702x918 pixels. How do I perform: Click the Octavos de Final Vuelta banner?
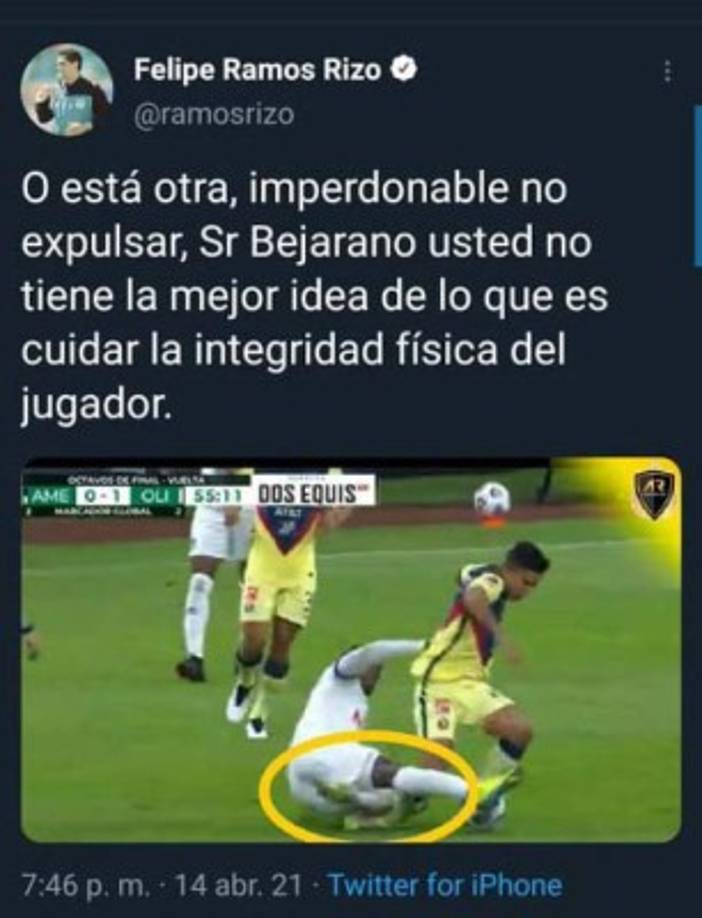126,479
